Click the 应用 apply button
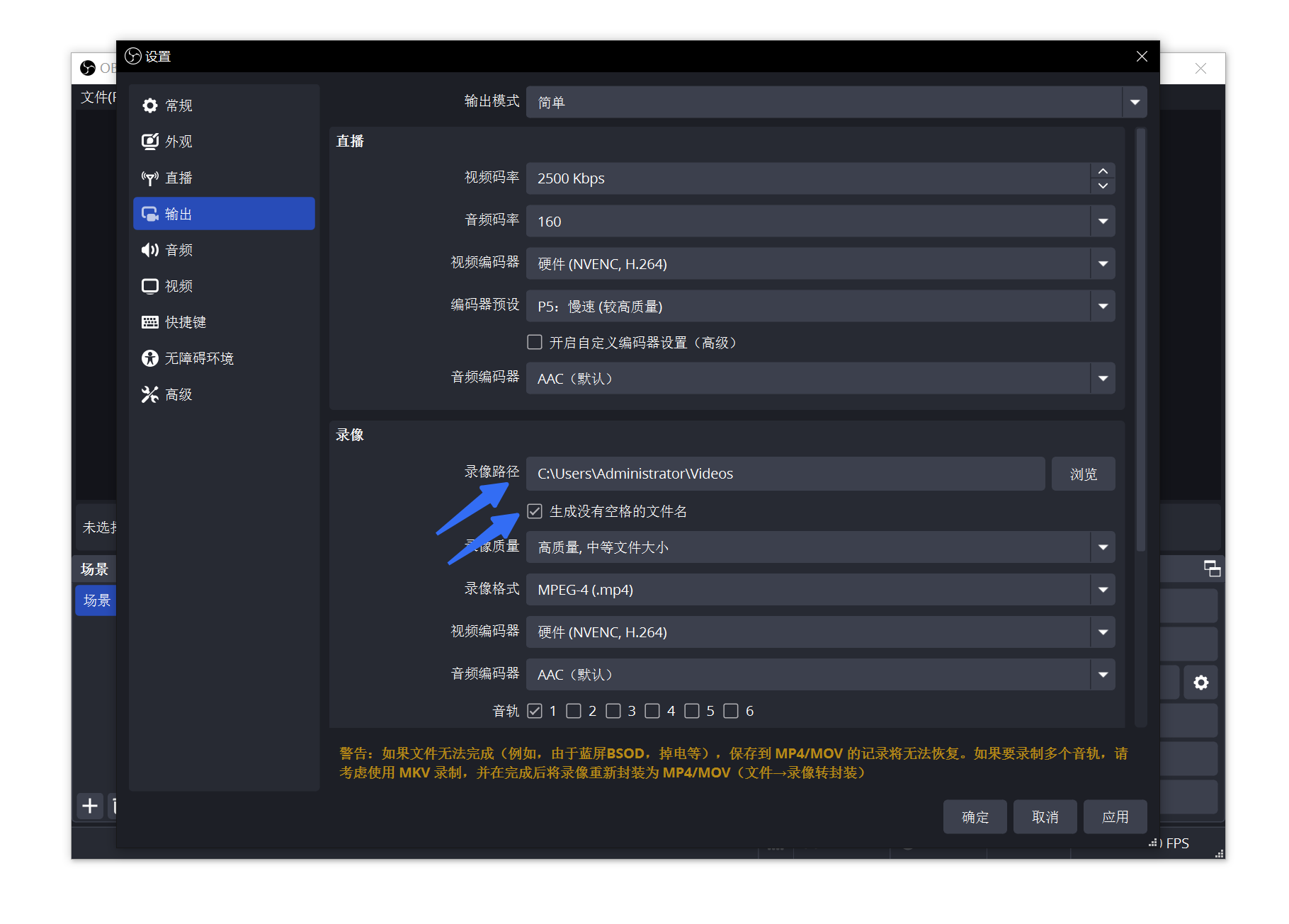The height and width of the screenshot is (924, 1289). coord(1115,817)
